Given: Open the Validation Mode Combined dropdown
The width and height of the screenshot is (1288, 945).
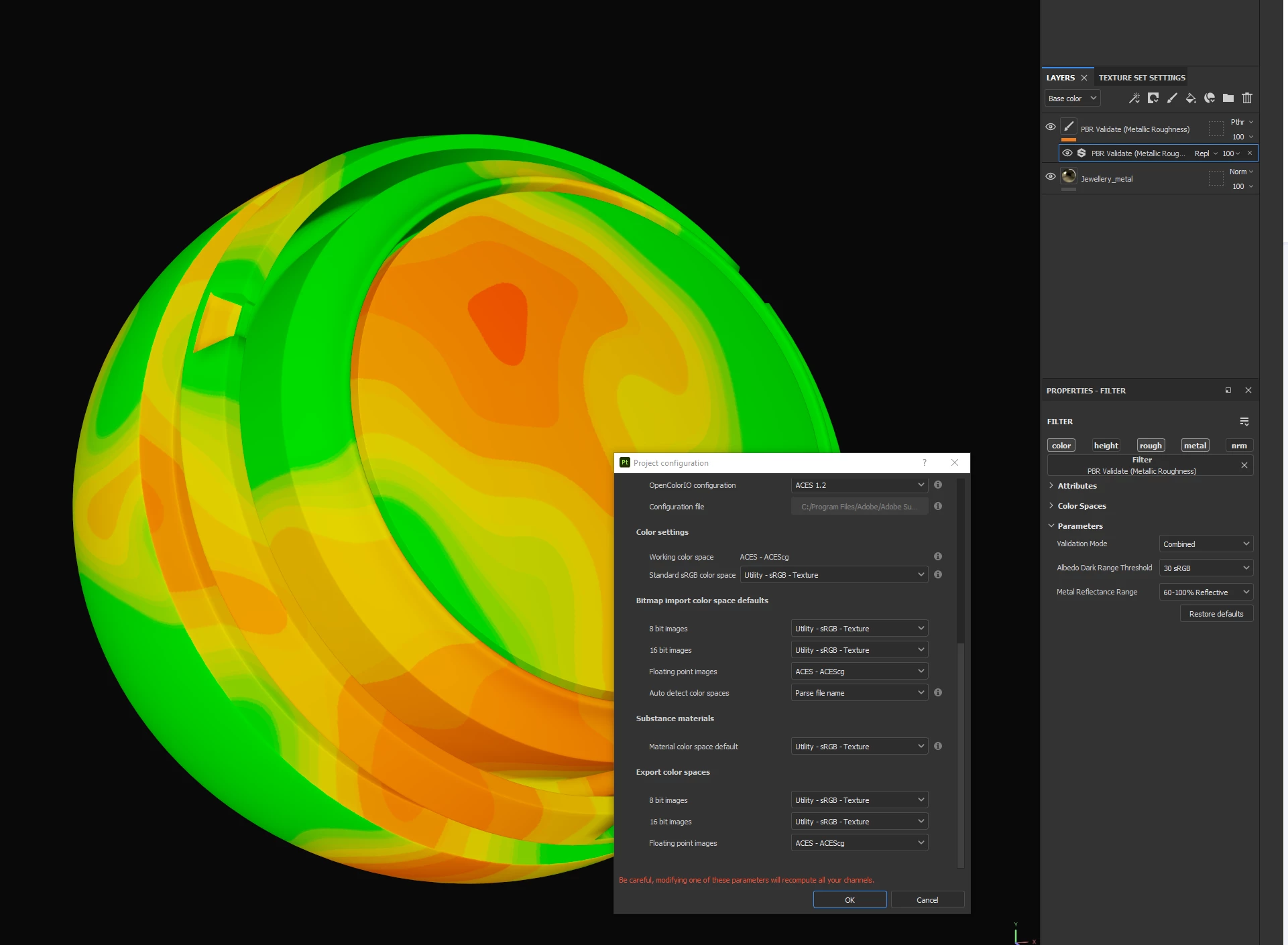Looking at the screenshot, I should tap(1206, 544).
